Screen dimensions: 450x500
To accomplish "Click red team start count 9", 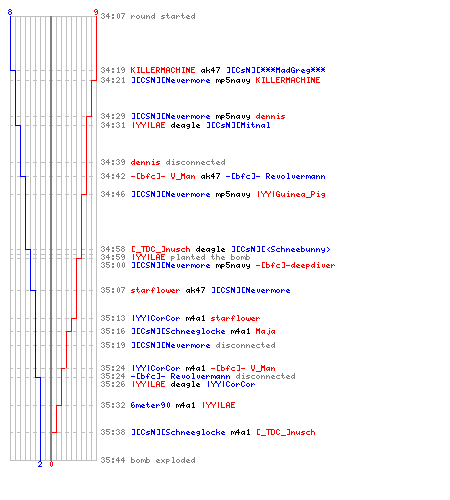I will (x=96, y=12).
